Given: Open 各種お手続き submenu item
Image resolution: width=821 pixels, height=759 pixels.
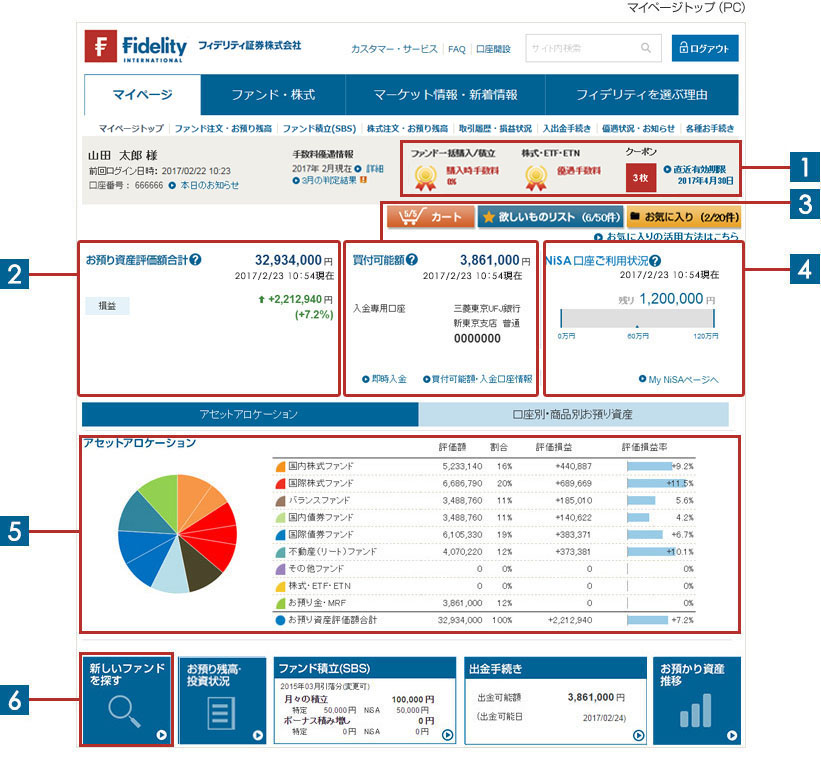Looking at the screenshot, I should (x=710, y=128).
